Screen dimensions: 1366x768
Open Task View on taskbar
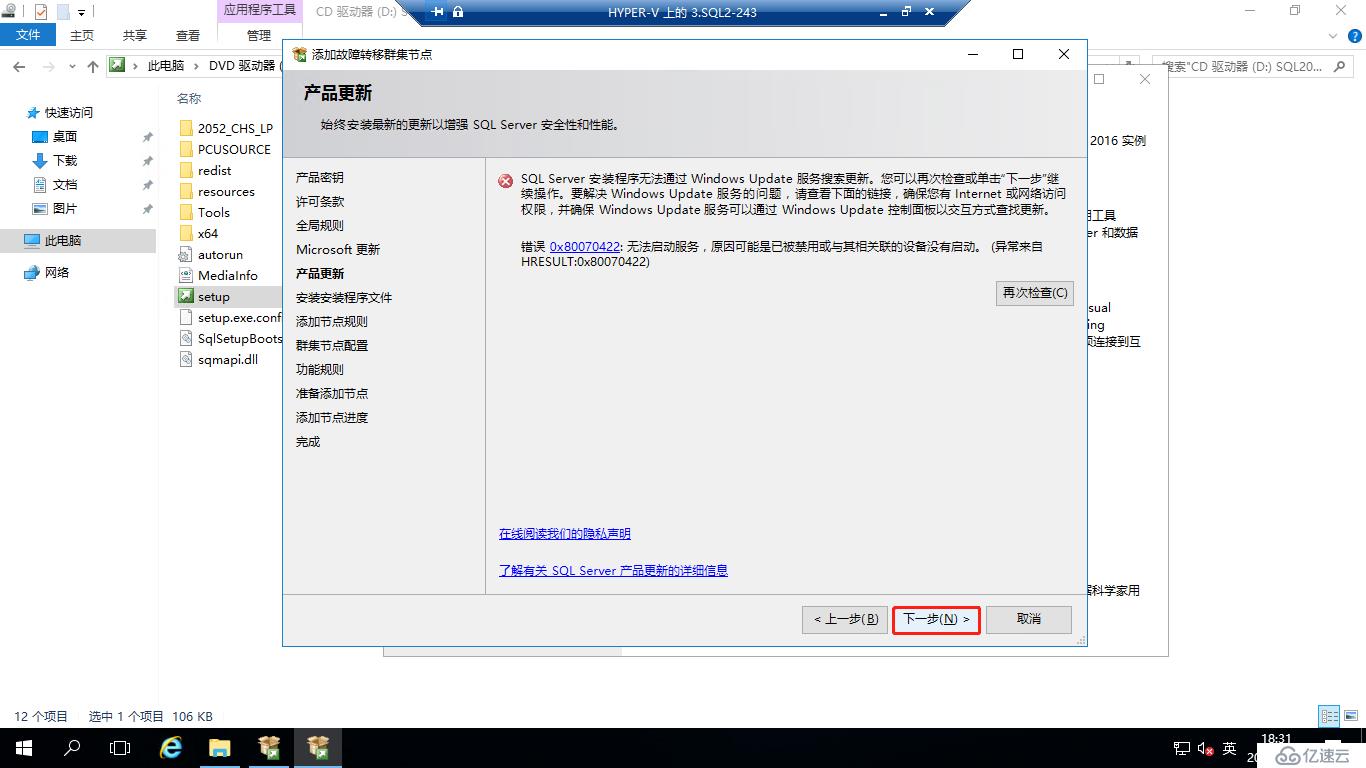coord(120,748)
